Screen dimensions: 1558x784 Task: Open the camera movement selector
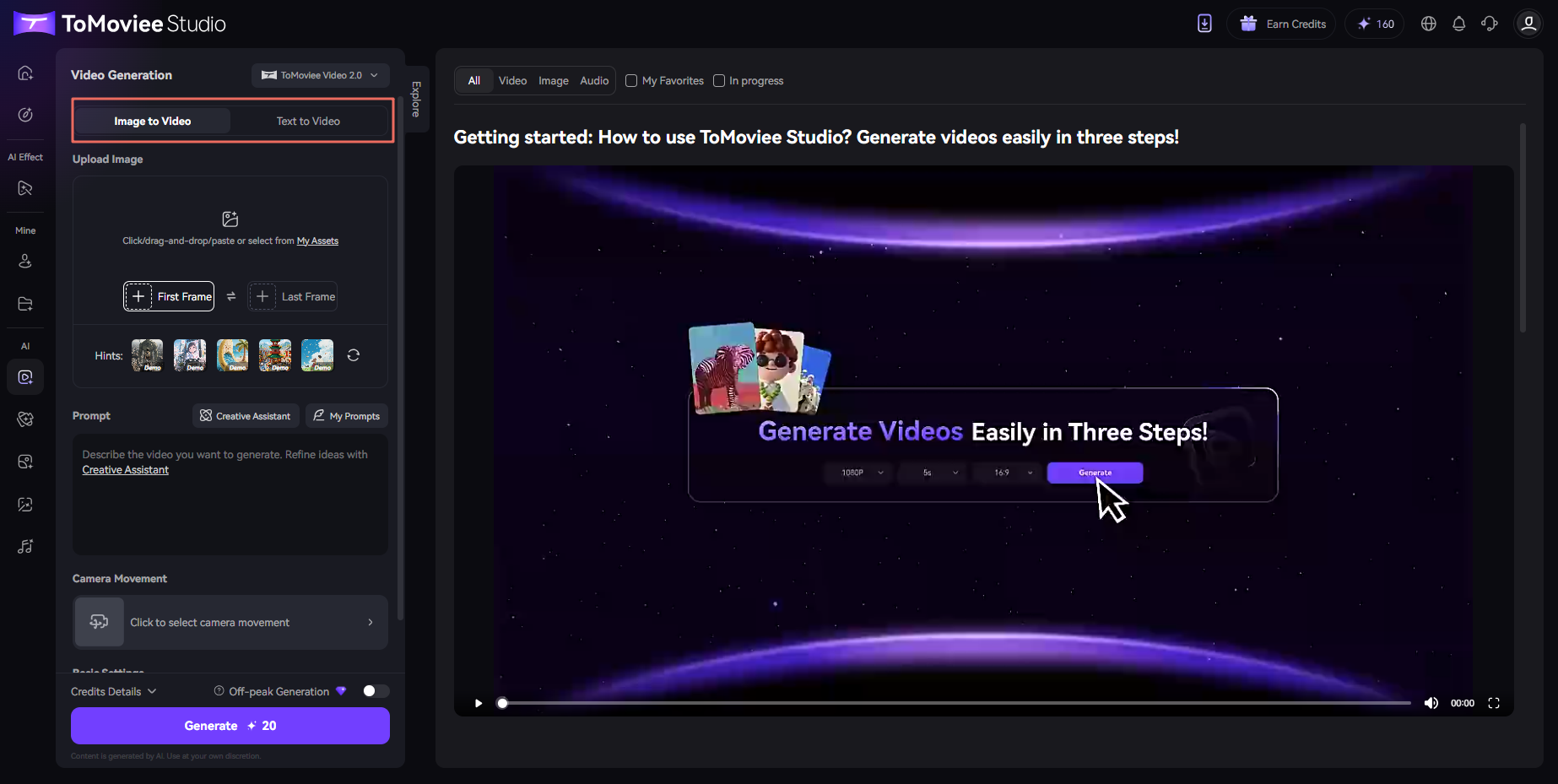pos(230,622)
